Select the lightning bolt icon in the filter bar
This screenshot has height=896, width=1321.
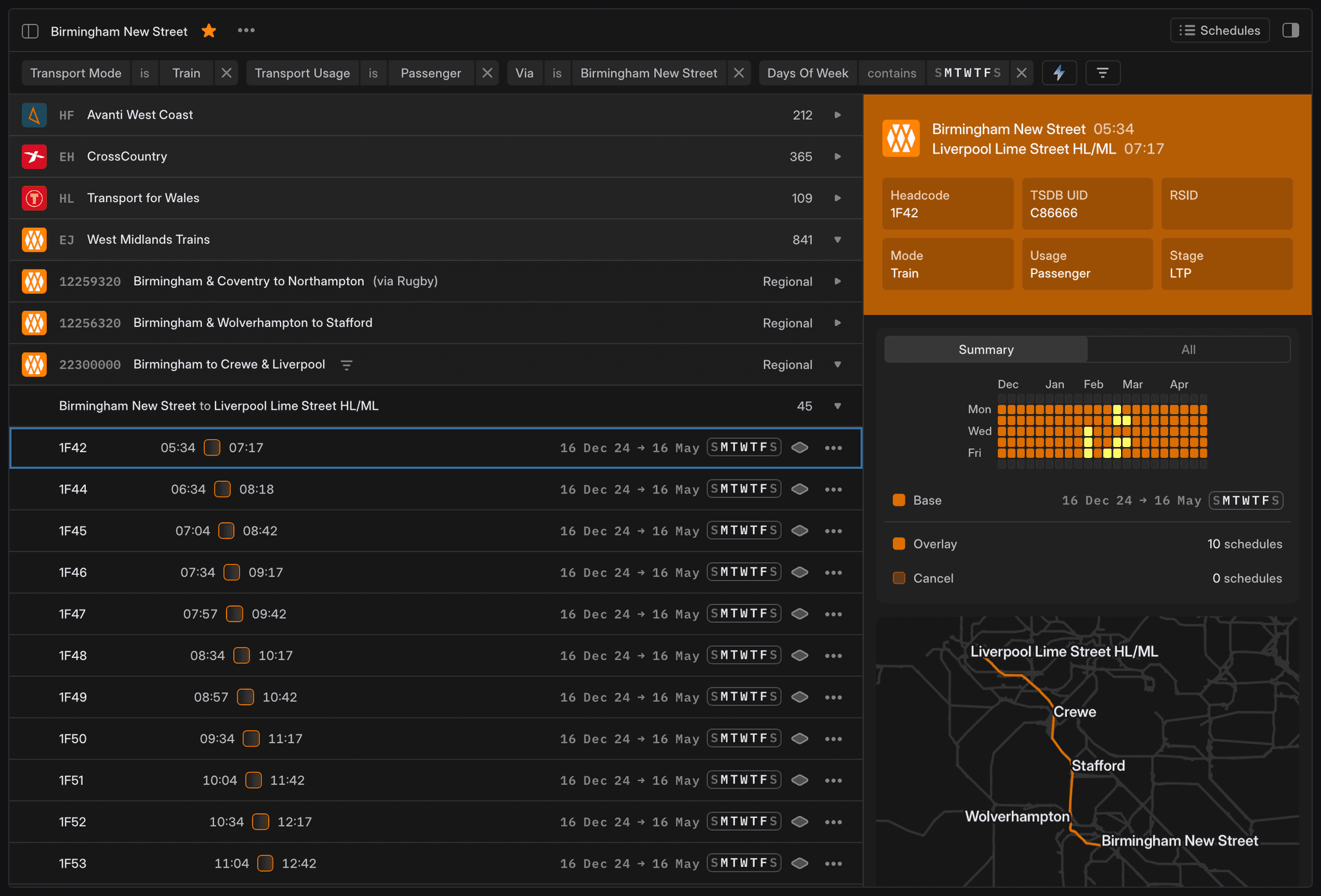(x=1060, y=72)
